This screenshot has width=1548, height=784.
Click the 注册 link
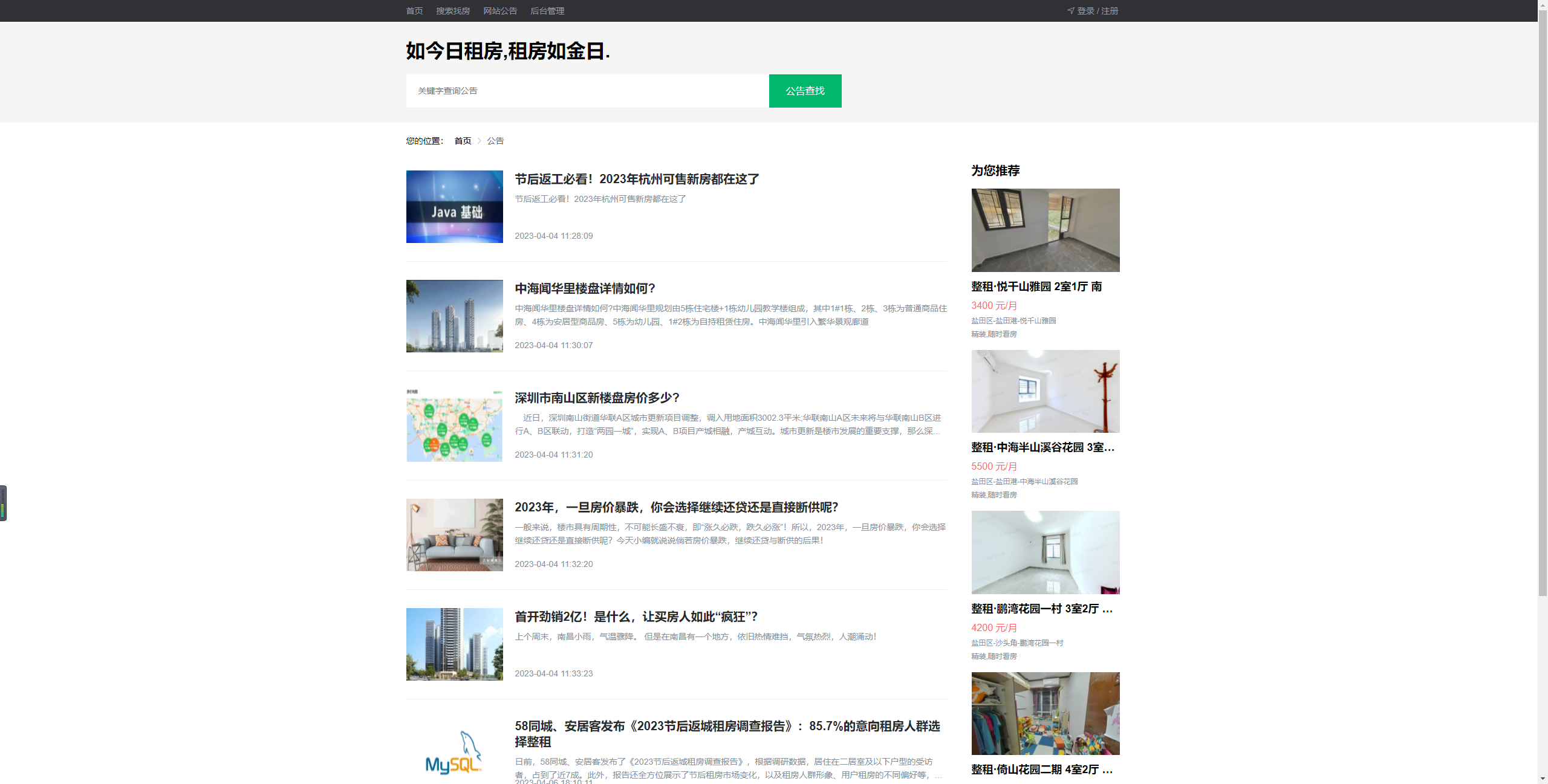pyautogui.click(x=1109, y=10)
